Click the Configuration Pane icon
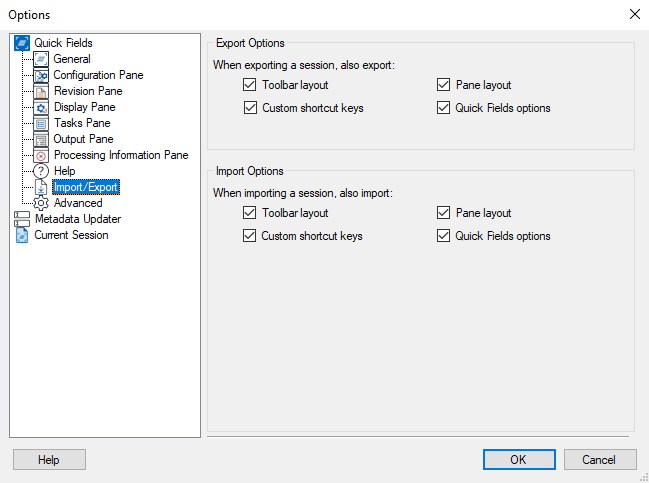The height and width of the screenshot is (483, 649). click(41, 75)
